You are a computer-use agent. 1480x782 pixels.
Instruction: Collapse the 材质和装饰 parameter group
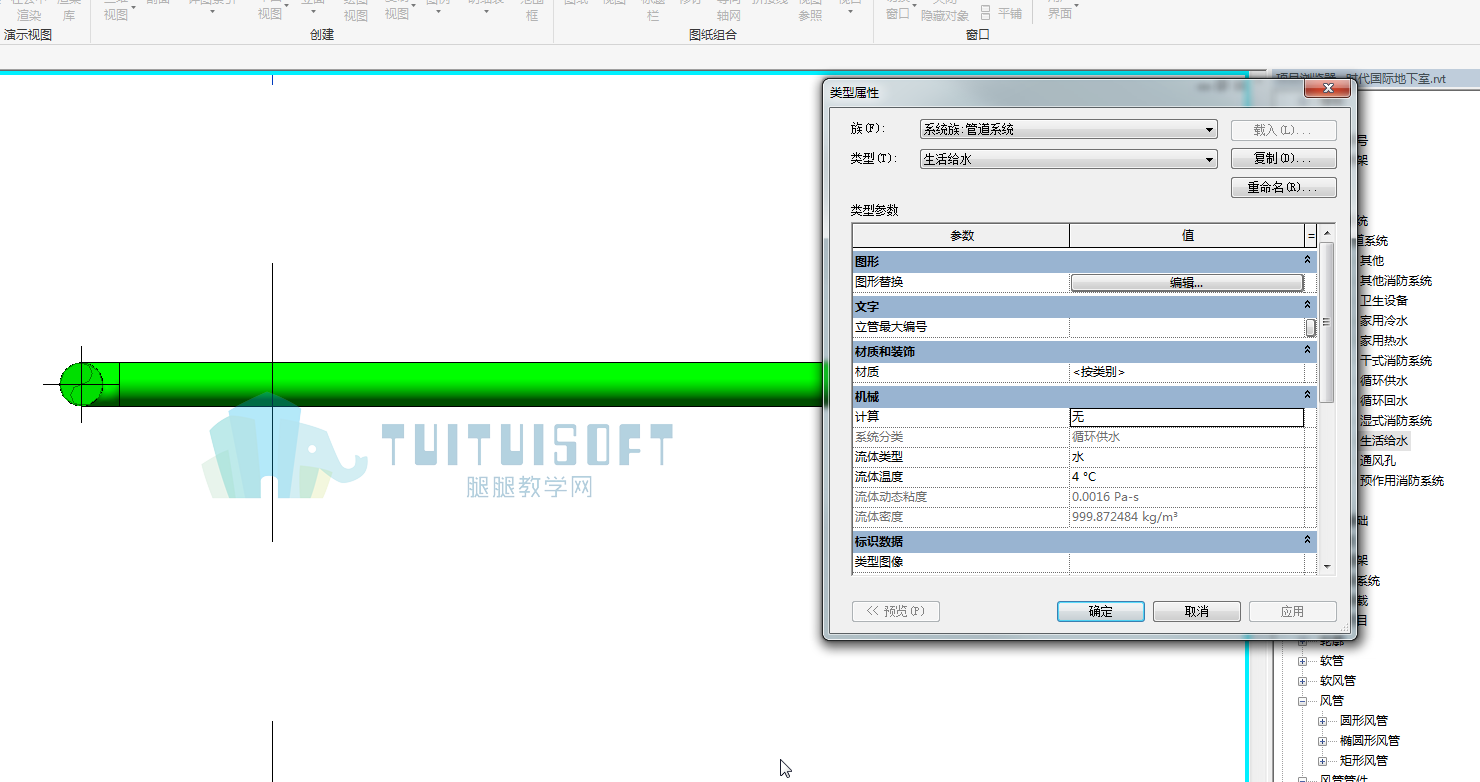click(1307, 350)
